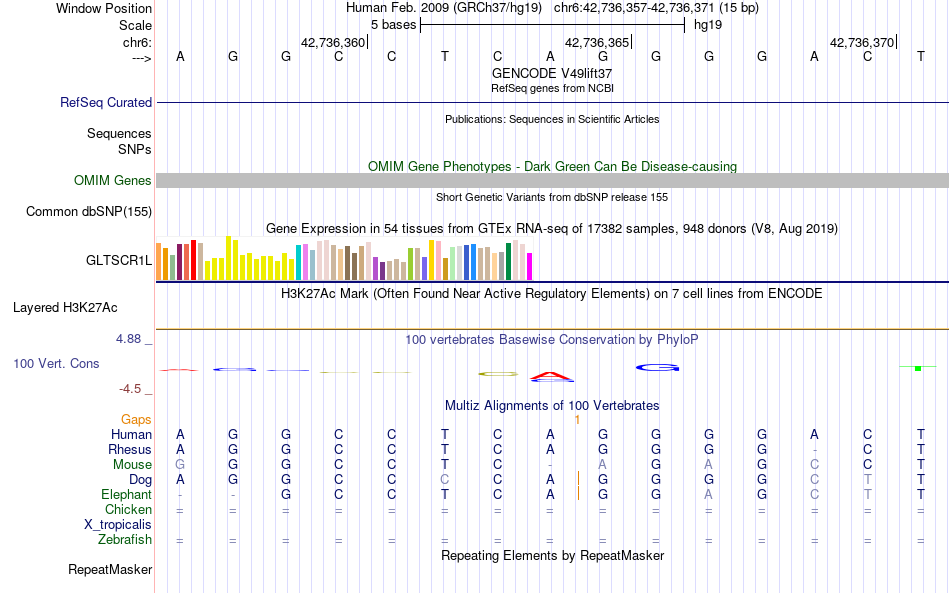
Task: Click the gray OMIM Genes bar
Action: point(552,181)
